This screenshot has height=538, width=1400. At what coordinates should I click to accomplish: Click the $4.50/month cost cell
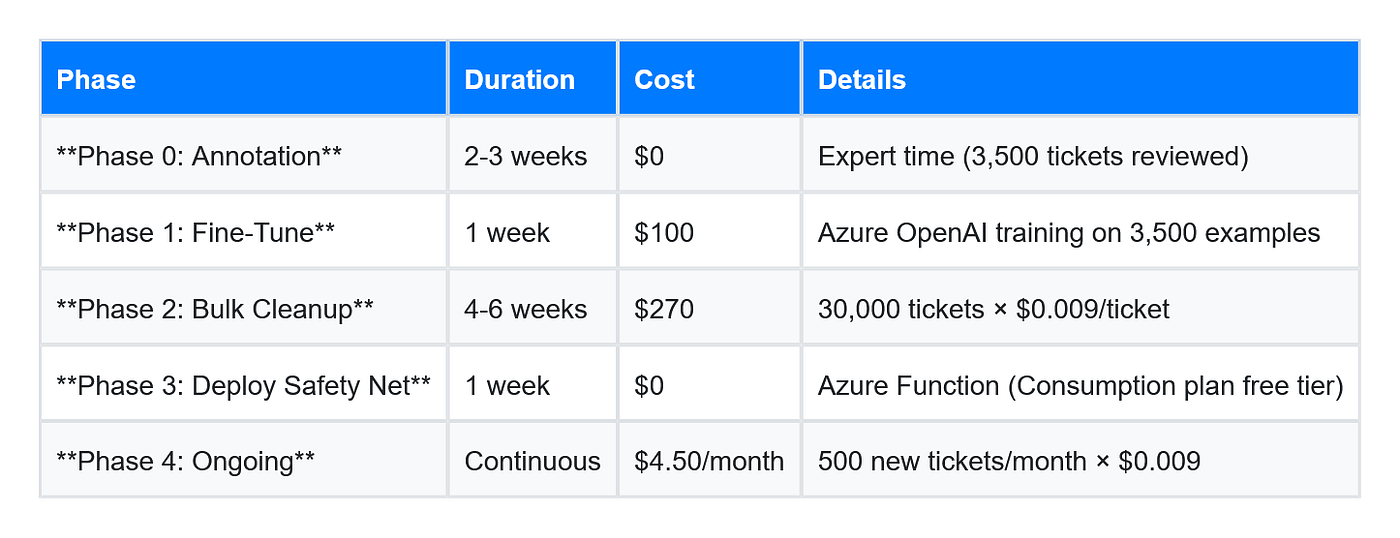[x=710, y=460]
